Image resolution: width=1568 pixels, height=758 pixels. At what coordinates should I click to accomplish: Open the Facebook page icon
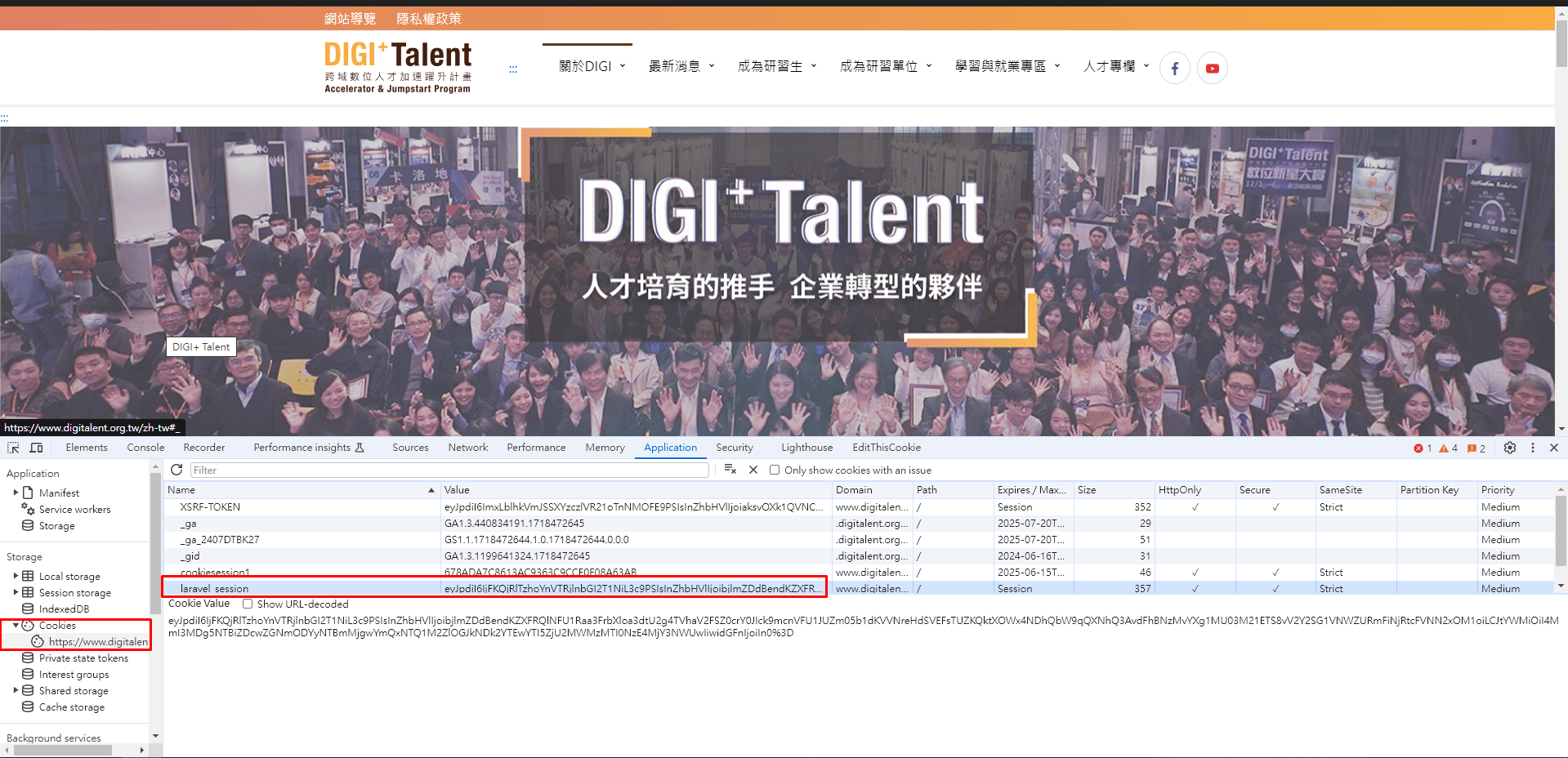tap(1174, 68)
